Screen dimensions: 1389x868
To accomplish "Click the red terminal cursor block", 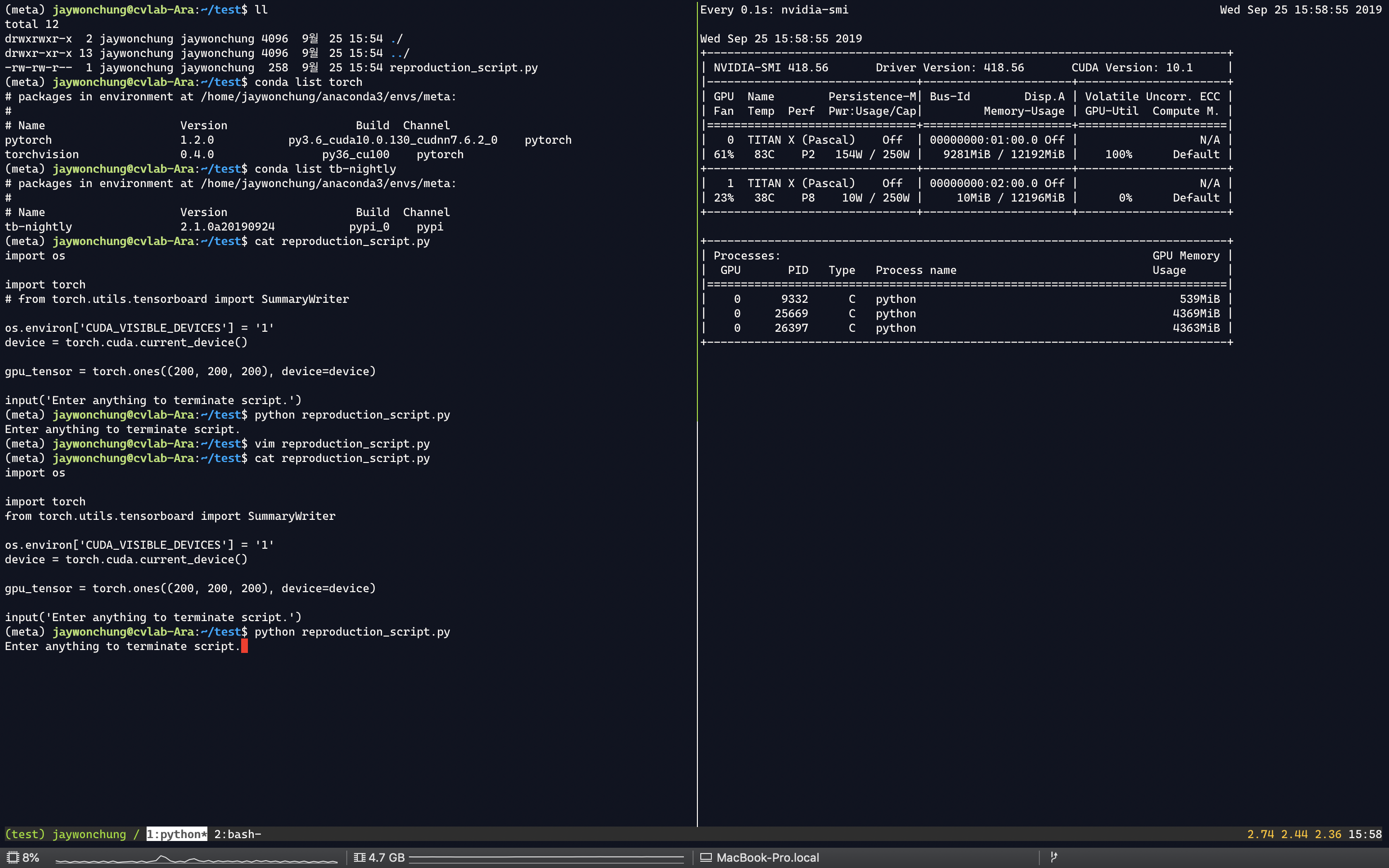I will [244, 646].
